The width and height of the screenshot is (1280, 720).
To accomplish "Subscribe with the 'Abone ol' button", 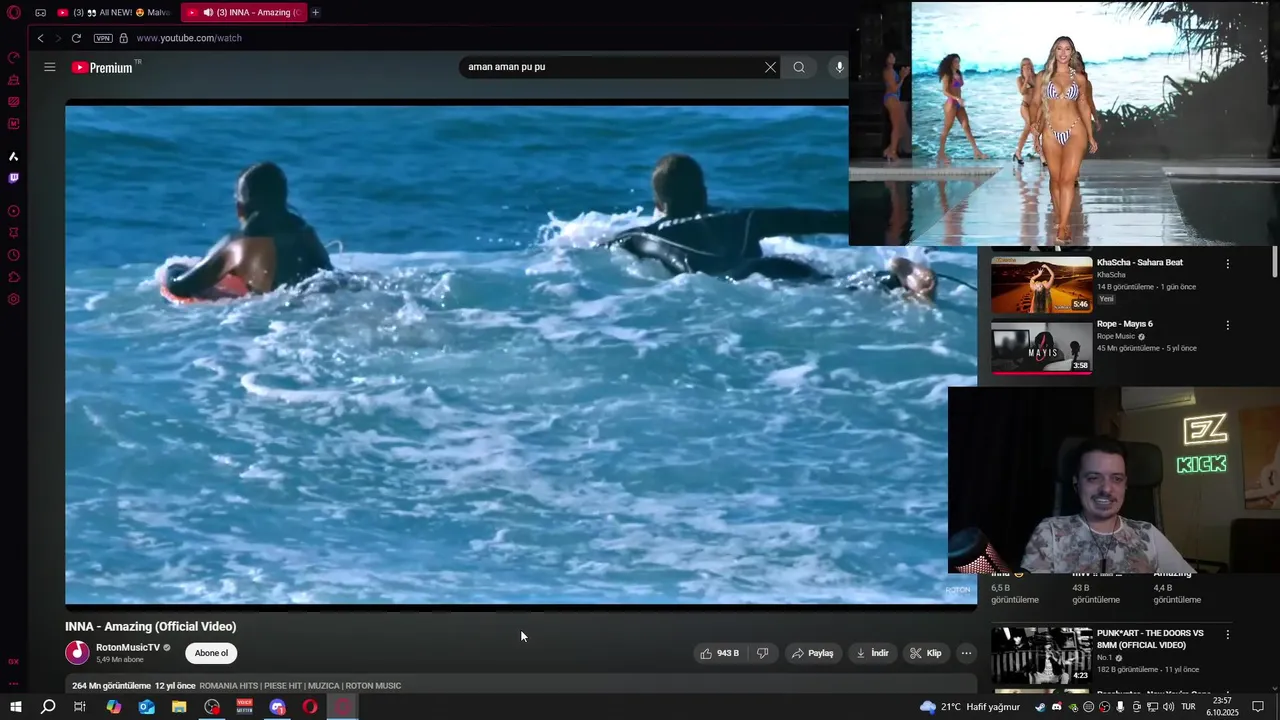I will pos(211,653).
